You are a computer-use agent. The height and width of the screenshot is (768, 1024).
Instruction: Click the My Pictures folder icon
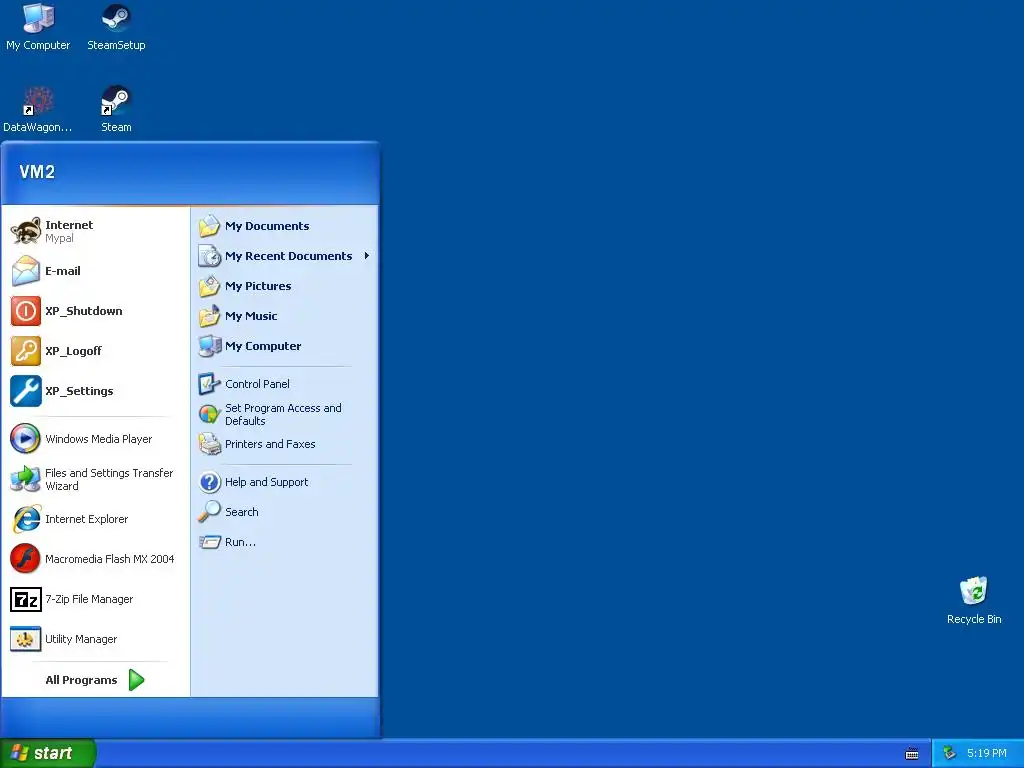pos(210,286)
